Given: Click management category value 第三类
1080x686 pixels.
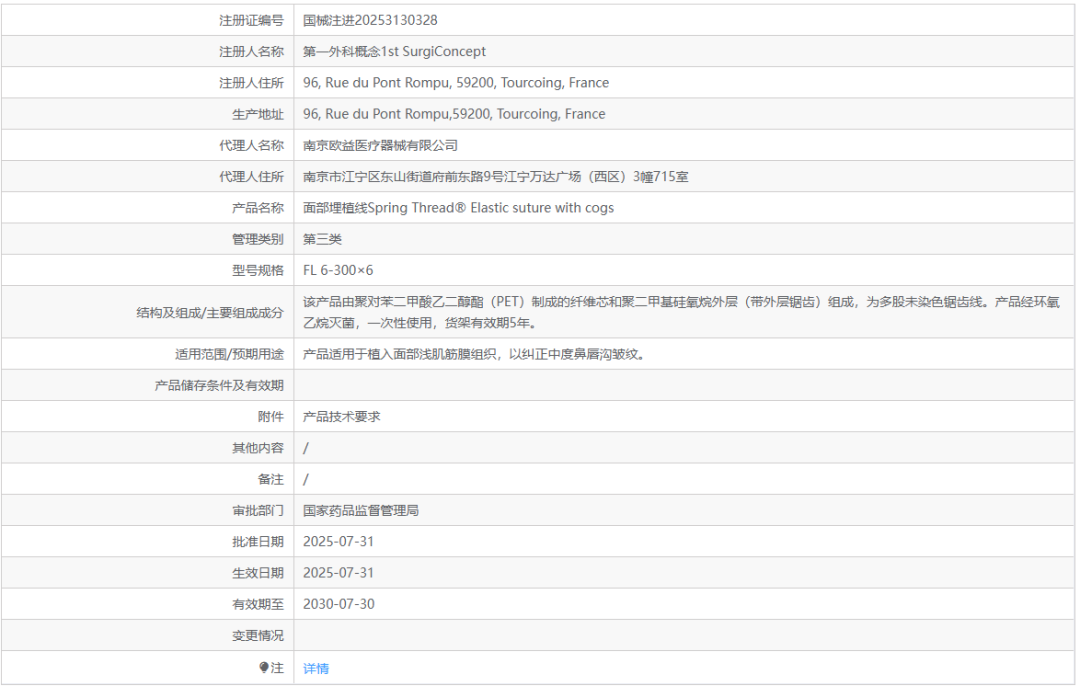Looking at the screenshot, I should (x=322, y=239).
